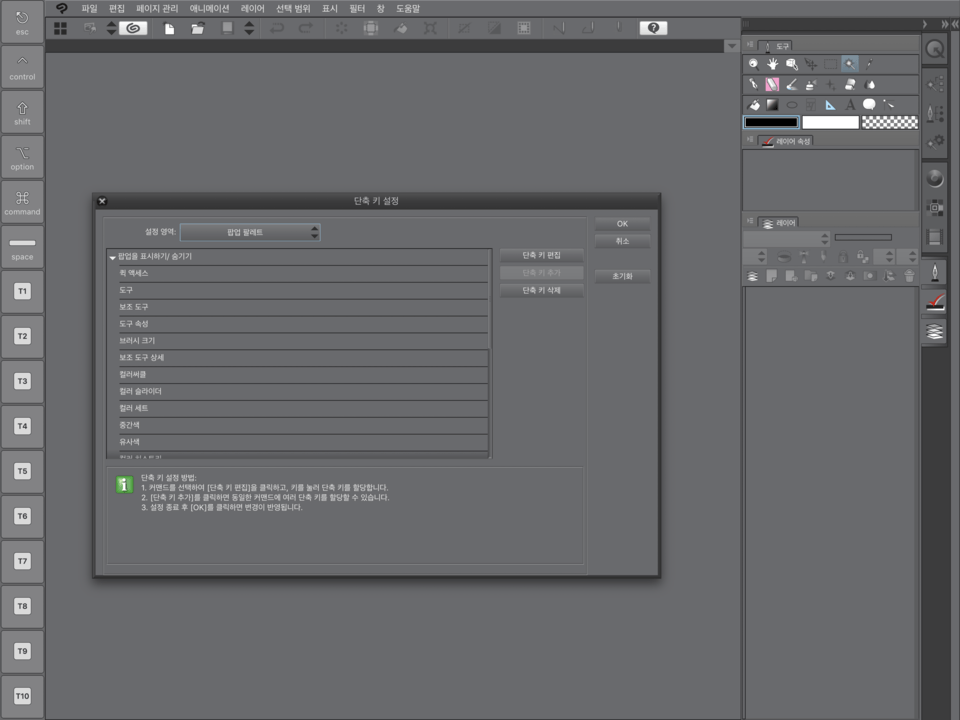960x720 pixels.
Task: Select the blue Ruler triangle tool
Action: 830,104
